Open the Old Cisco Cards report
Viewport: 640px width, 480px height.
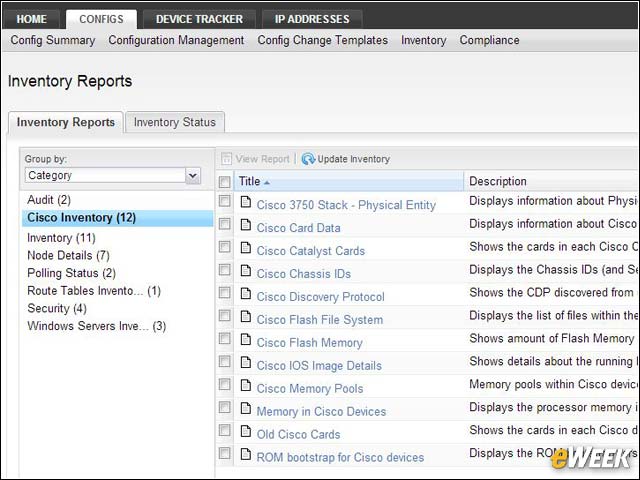[298, 434]
